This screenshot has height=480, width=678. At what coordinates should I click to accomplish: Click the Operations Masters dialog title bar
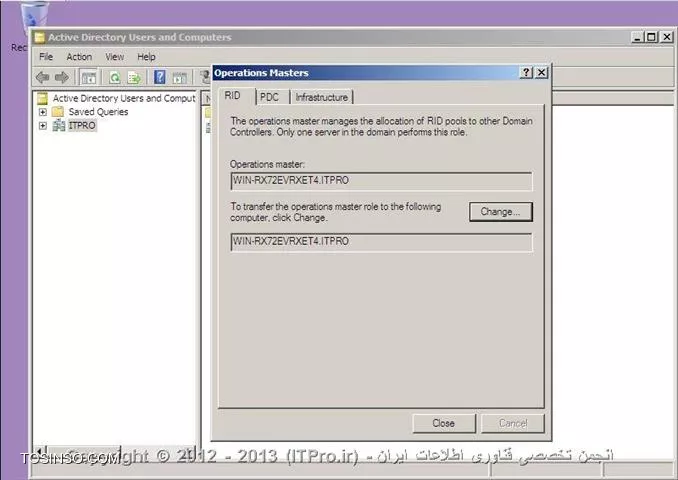[x=365, y=73]
